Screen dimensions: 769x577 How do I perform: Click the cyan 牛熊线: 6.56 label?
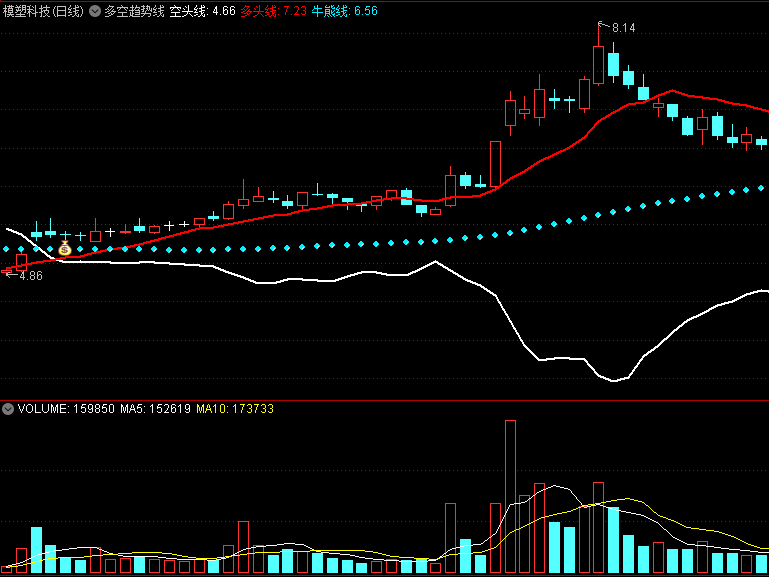click(x=344, y=11)
